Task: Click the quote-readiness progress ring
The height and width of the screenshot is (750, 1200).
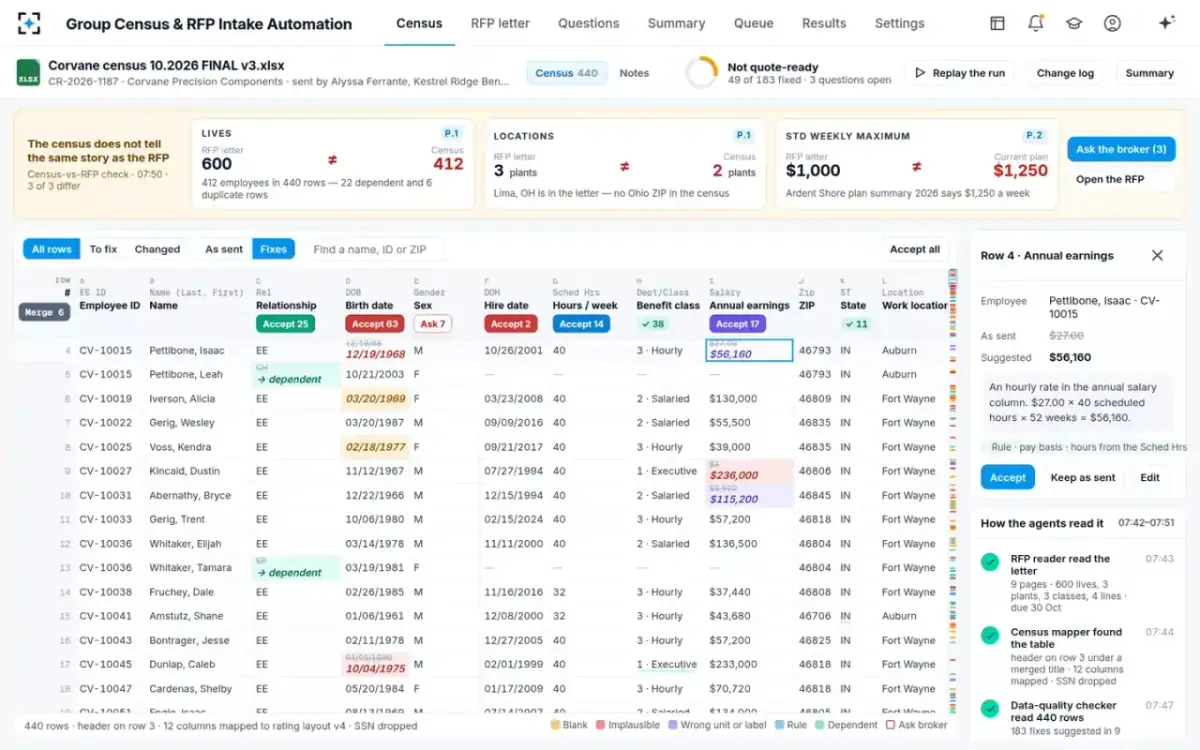Action: pyautogui.click(x=701, y=73)
